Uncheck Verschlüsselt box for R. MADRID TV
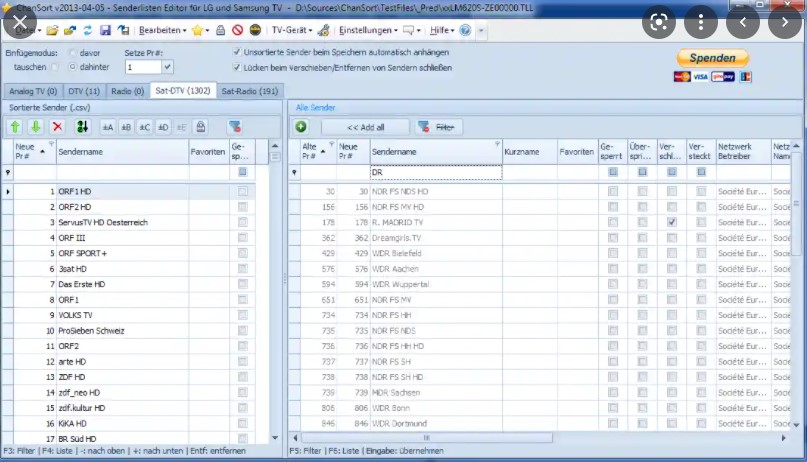This screenshot has width=807, height=462. coord(672,222)
